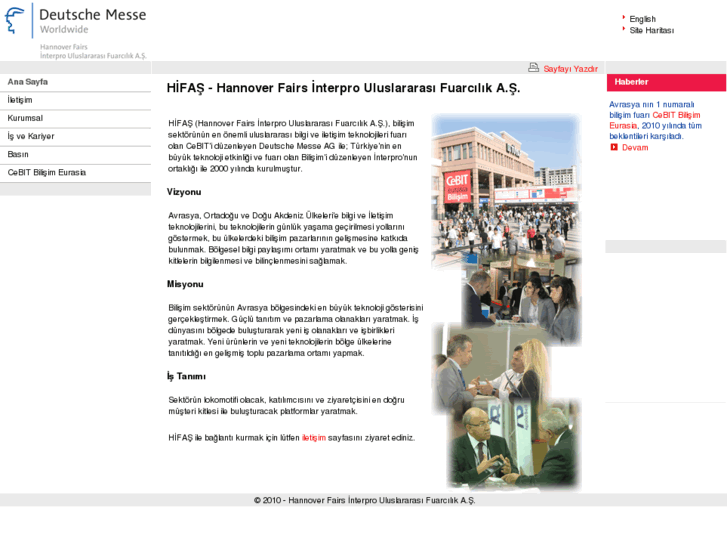
Task: Click the Haberler news header
Action: coord(666,82)
